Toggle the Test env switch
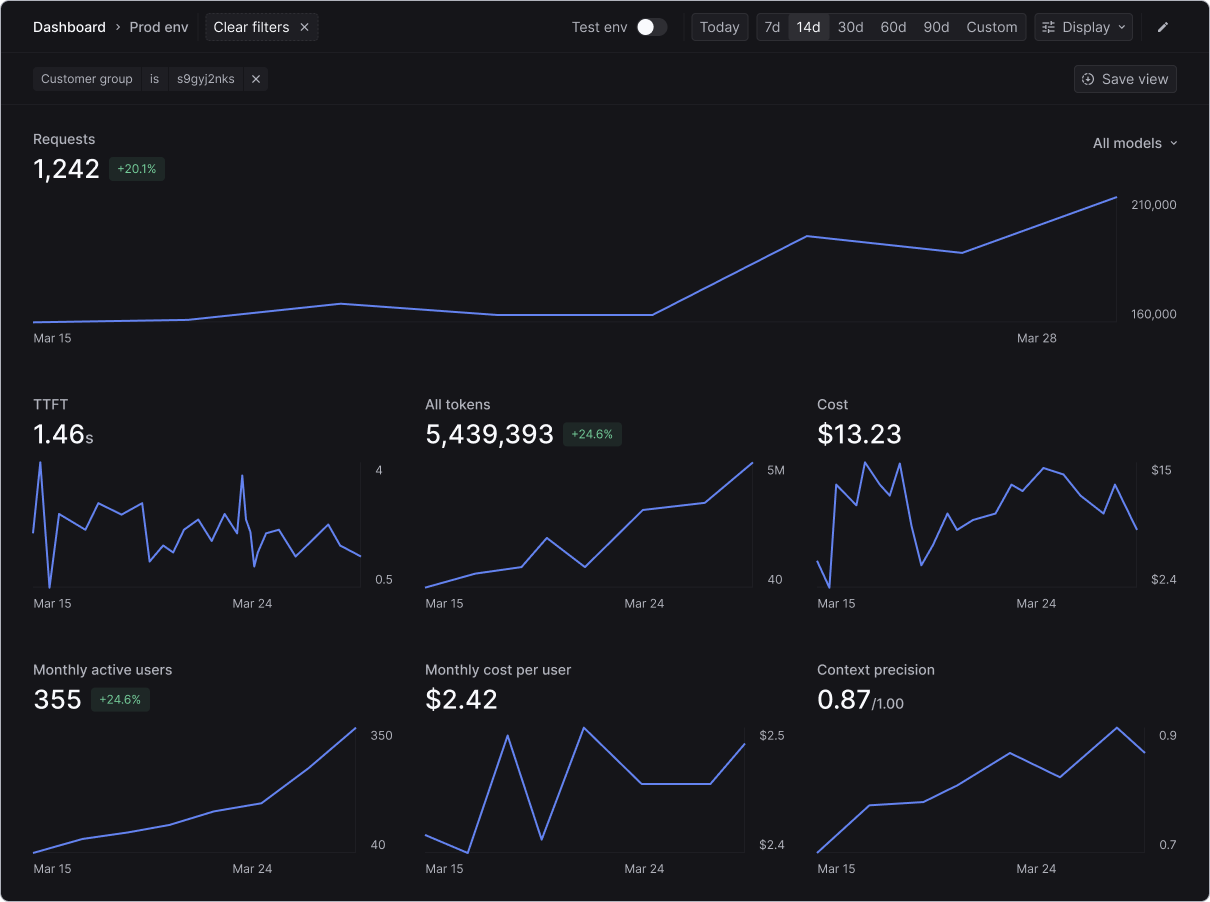This screenshot has width=1210, height=902. click(x=651, y=27)
